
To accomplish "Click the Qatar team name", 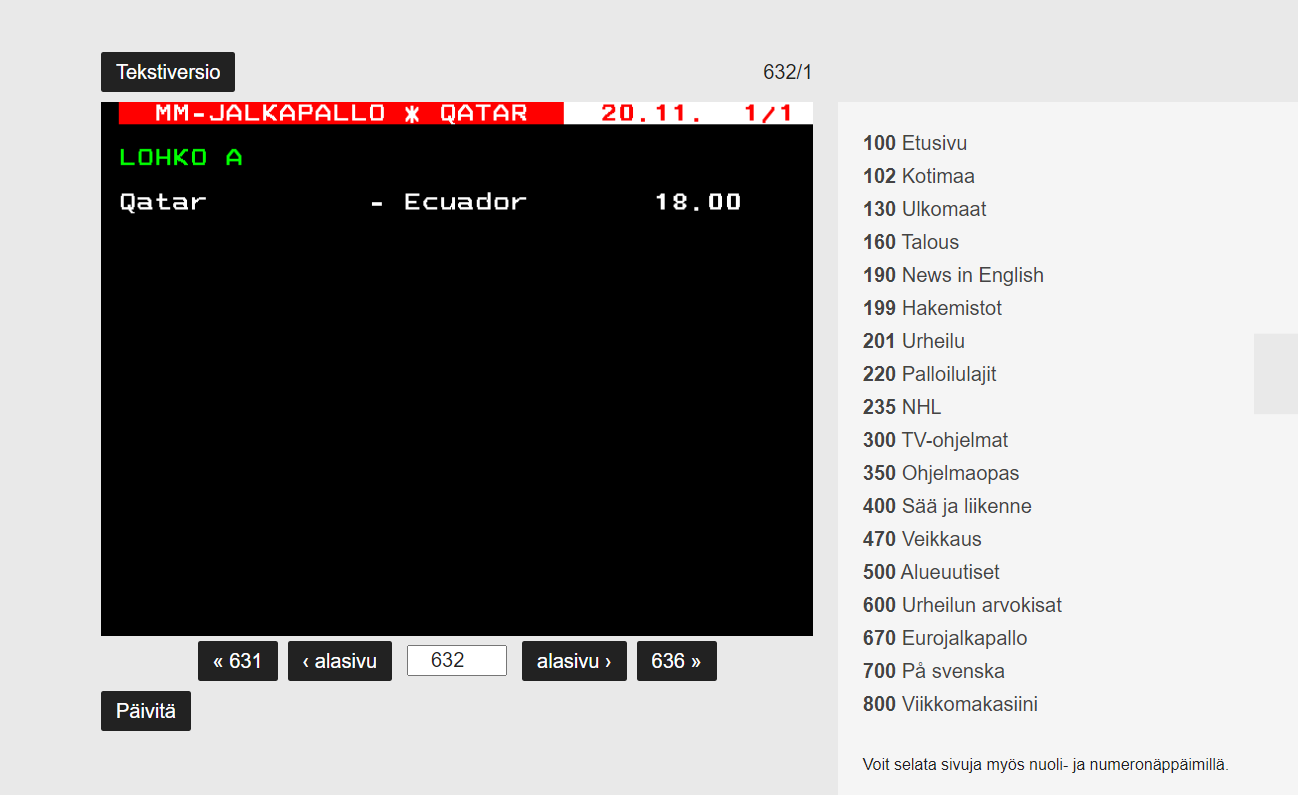I will (x=163, y=202).
